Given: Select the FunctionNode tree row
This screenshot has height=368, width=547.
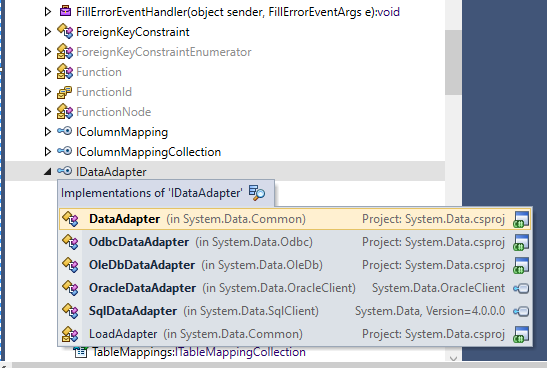Looking at the screenshot, I should [x=225, y=112].
